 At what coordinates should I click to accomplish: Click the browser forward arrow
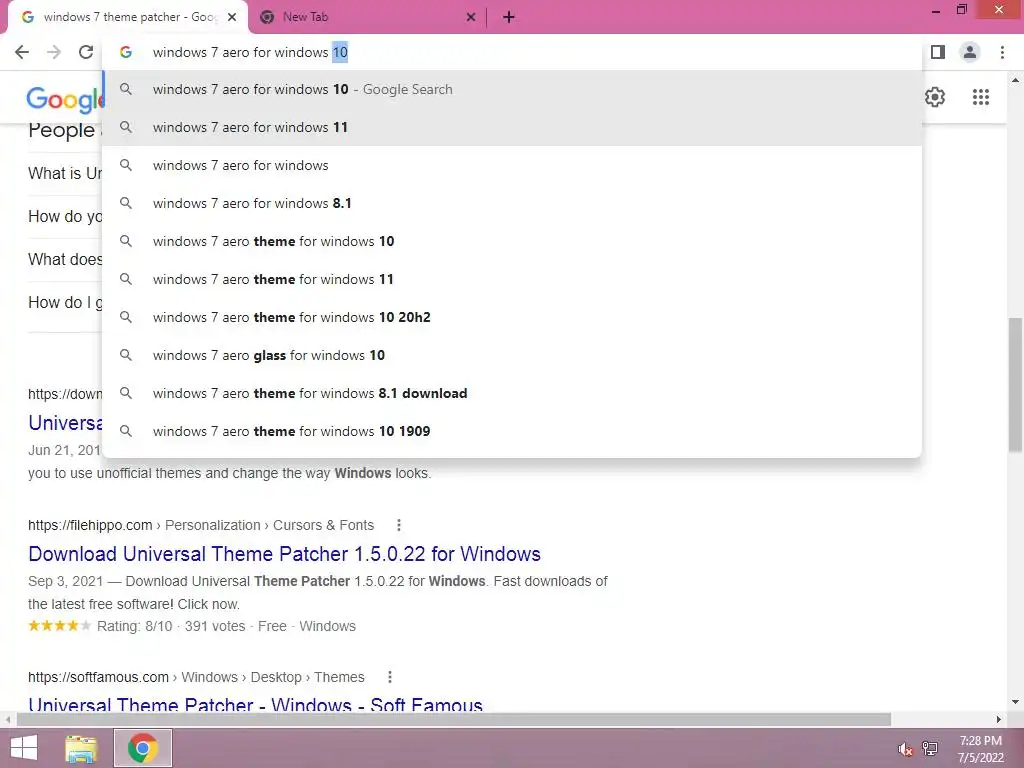point(54,52)
